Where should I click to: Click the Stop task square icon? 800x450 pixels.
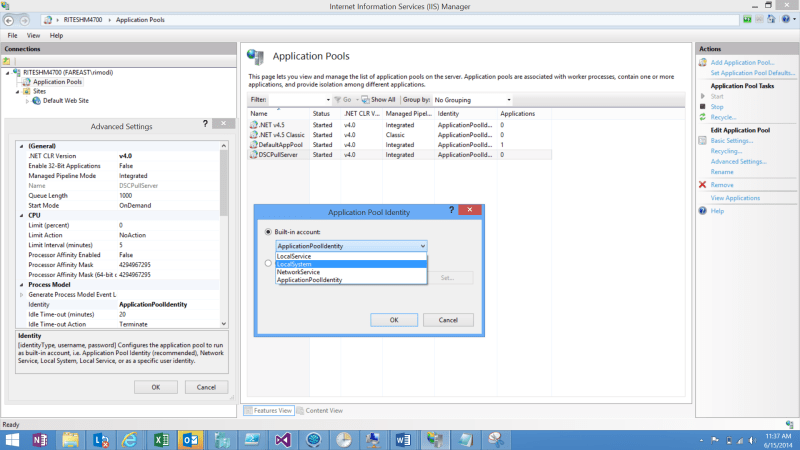[703, 107]
